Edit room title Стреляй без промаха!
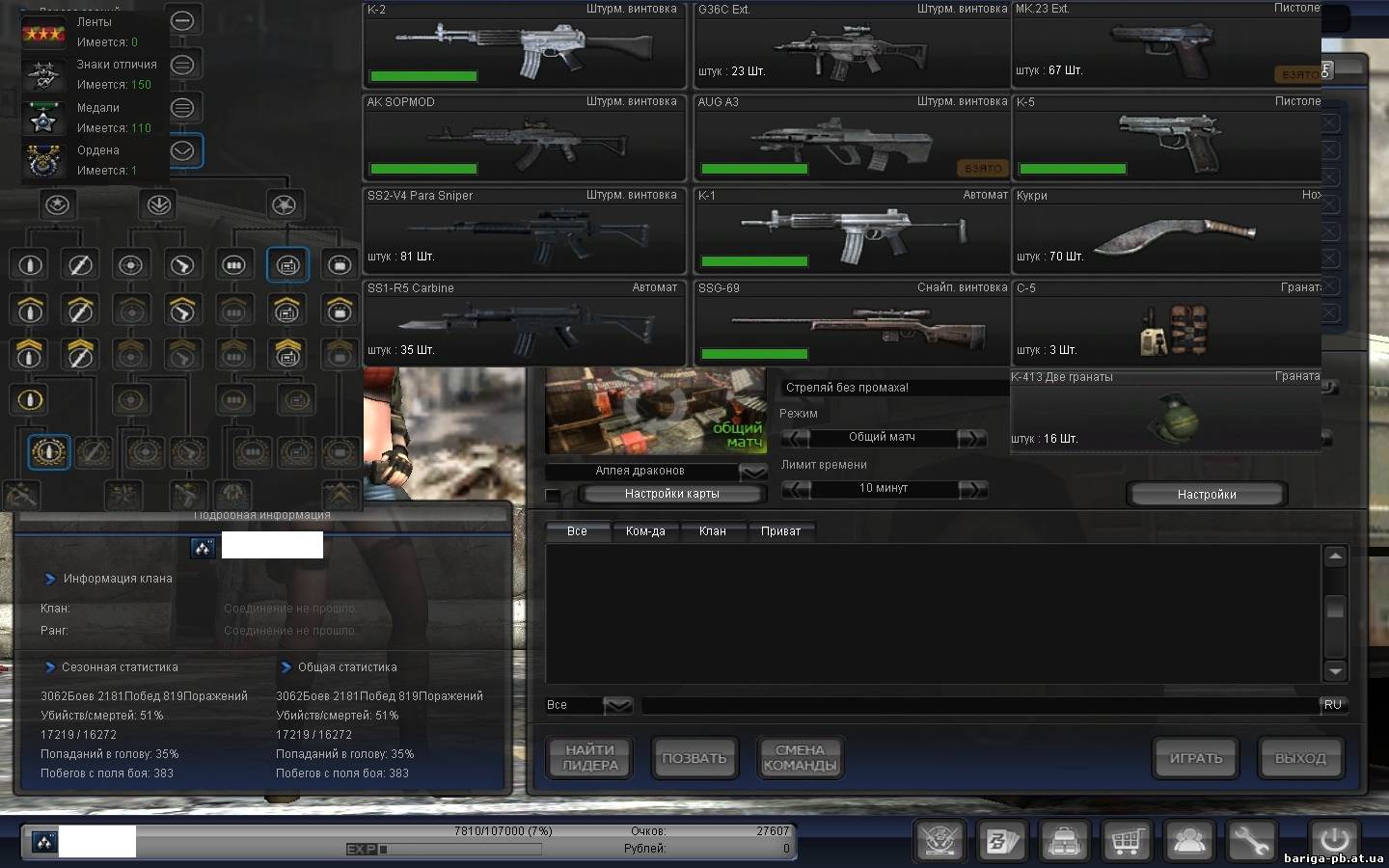The width and height of the screenshot is (1389, 868). coord(895,388)
